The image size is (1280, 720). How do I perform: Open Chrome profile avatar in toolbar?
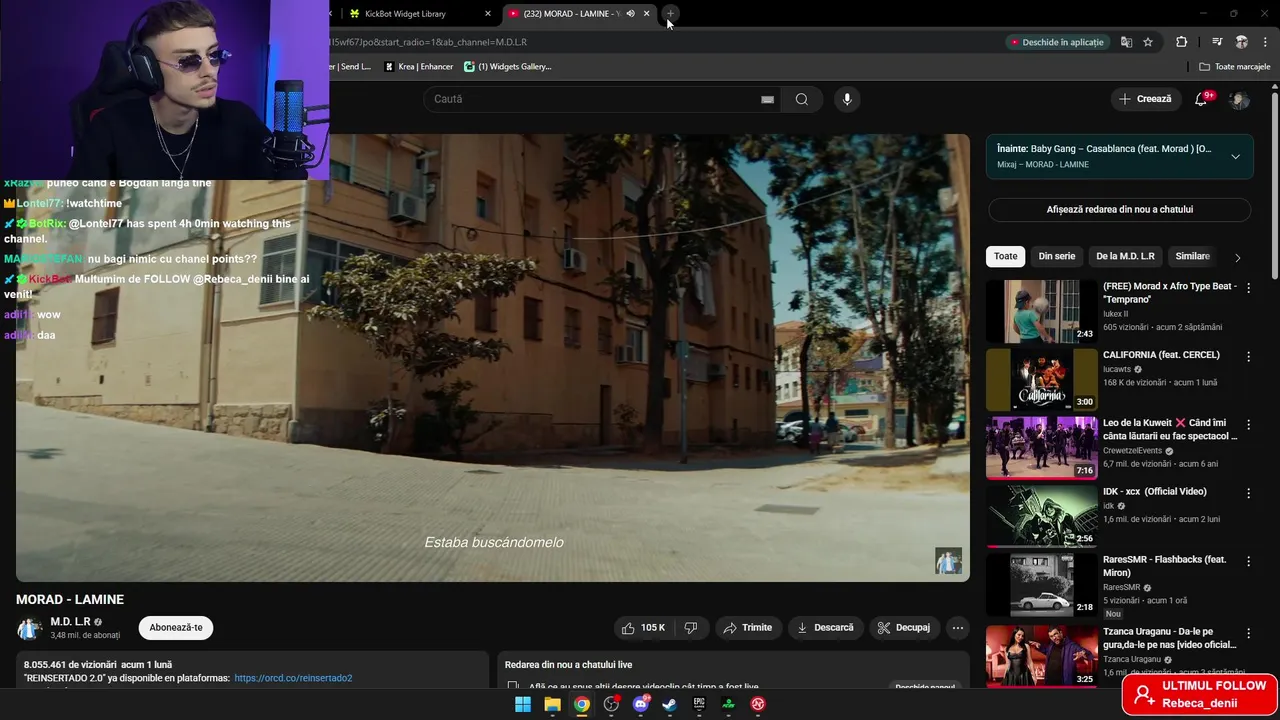(x=1241, y=42)
